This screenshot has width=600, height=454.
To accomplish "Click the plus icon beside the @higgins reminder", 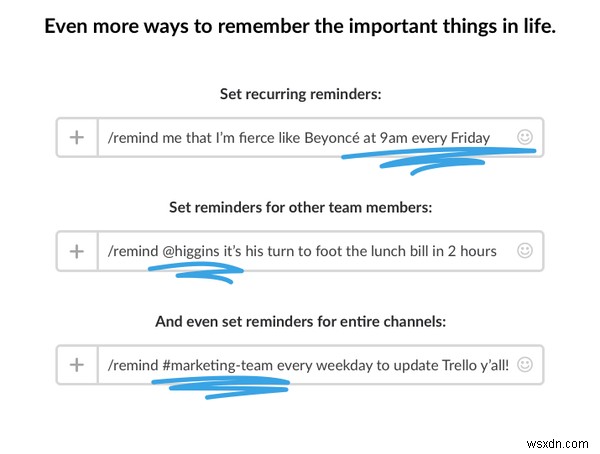I will 77,251.
